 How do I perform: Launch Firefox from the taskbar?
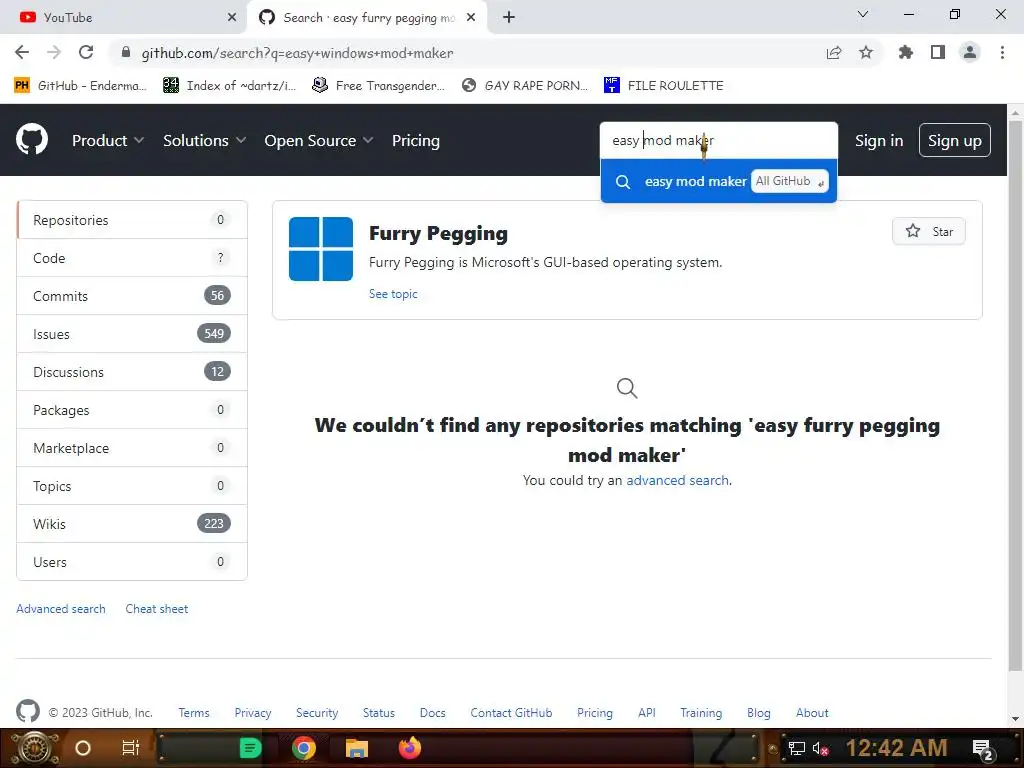click(410, 748)
